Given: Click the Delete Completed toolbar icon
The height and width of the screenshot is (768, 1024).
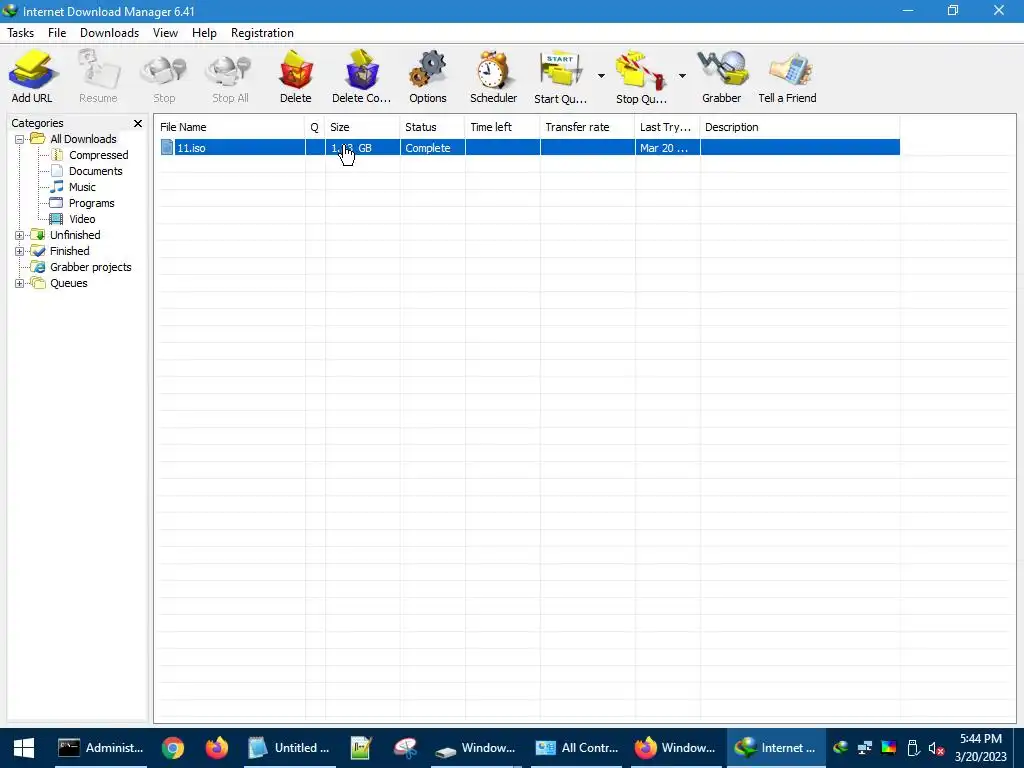Looking at the screenshot, I should (361, 76).
